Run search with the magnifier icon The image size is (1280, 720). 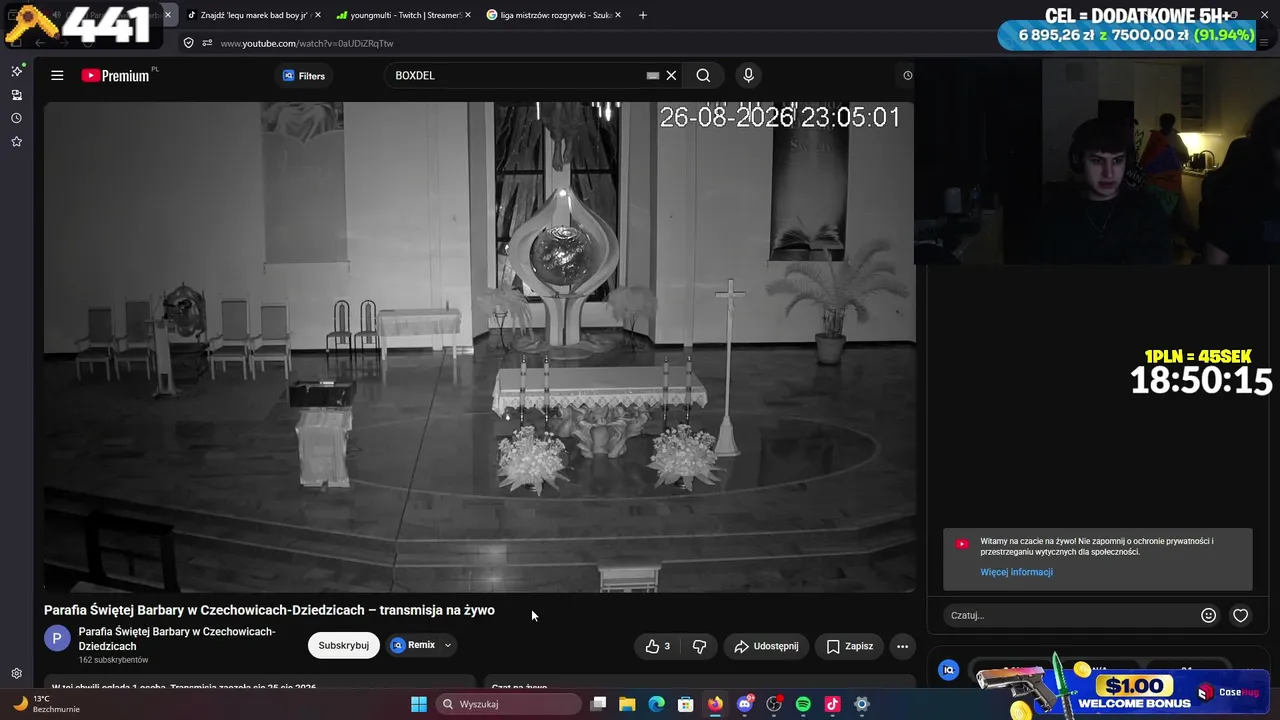[703, 75]
